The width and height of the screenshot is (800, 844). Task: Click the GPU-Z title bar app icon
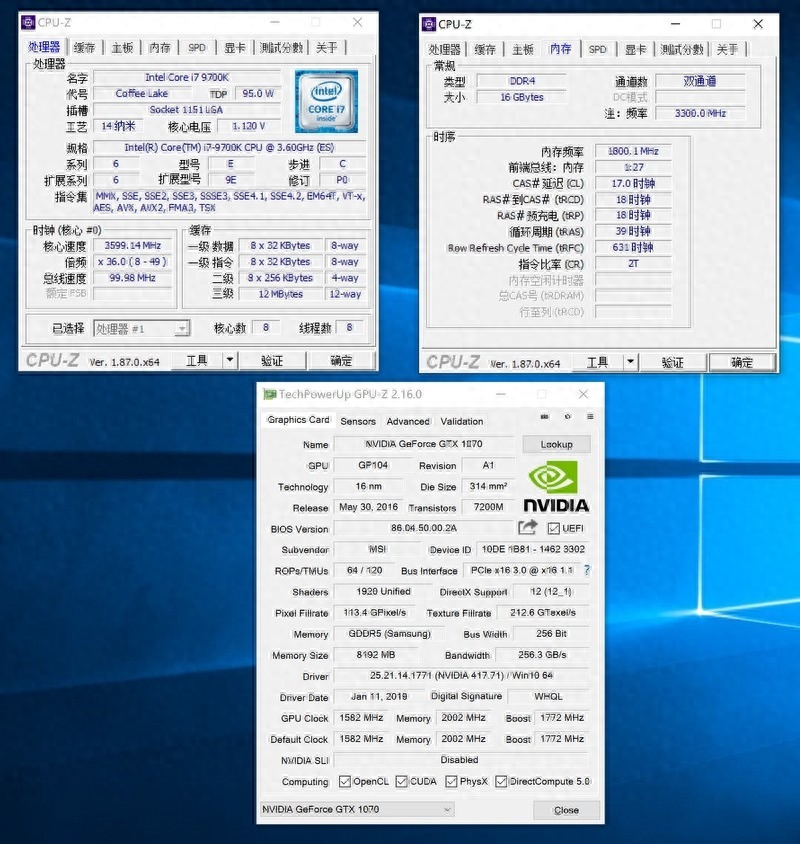269,394
